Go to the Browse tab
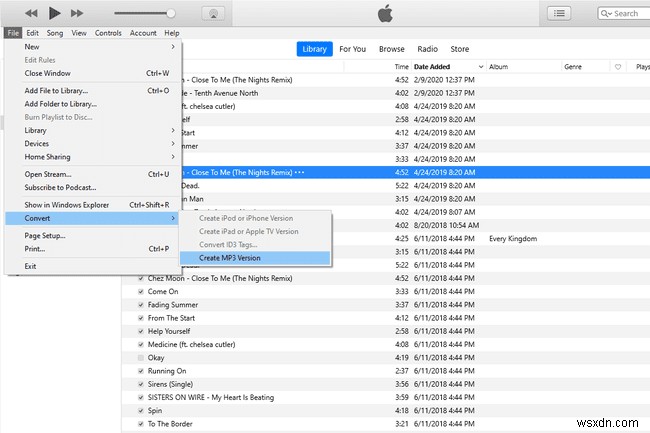The image size is (650, 433). [391, 49]
